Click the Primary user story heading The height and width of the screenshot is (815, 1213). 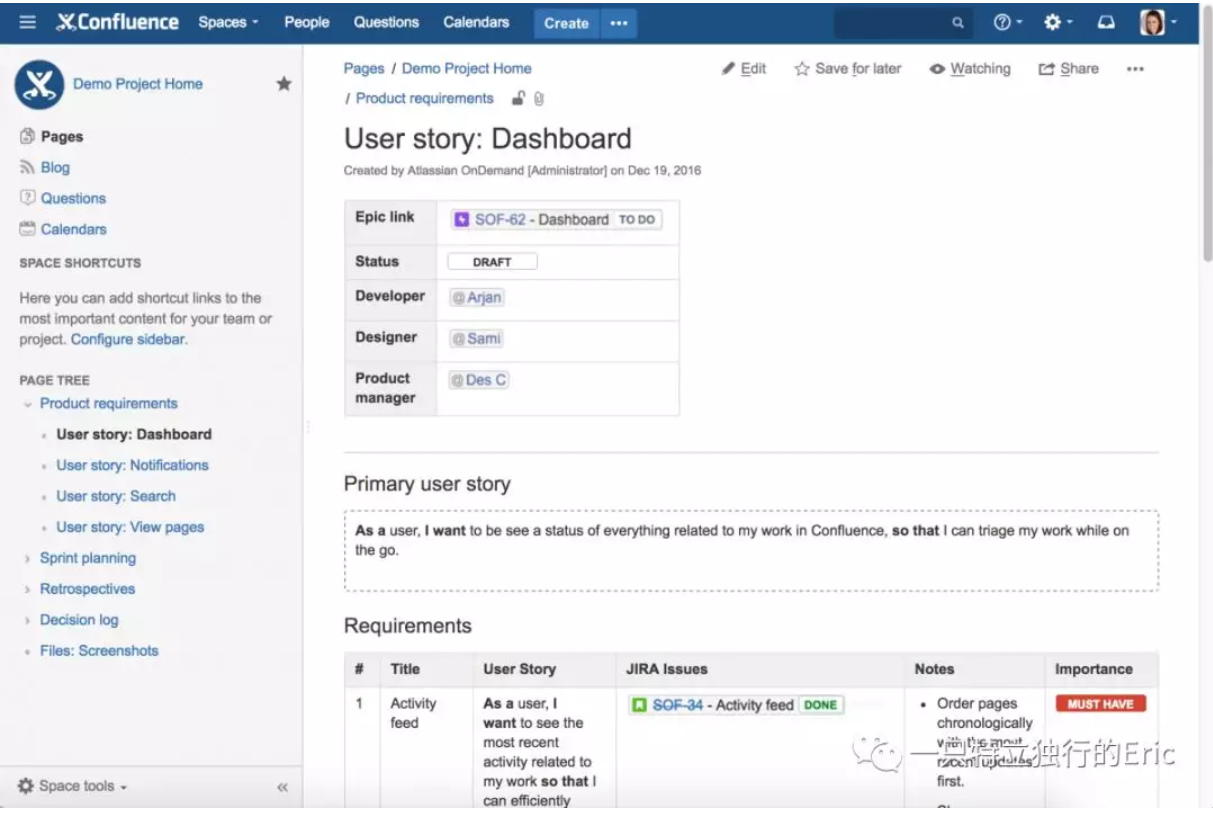[427, 484]
